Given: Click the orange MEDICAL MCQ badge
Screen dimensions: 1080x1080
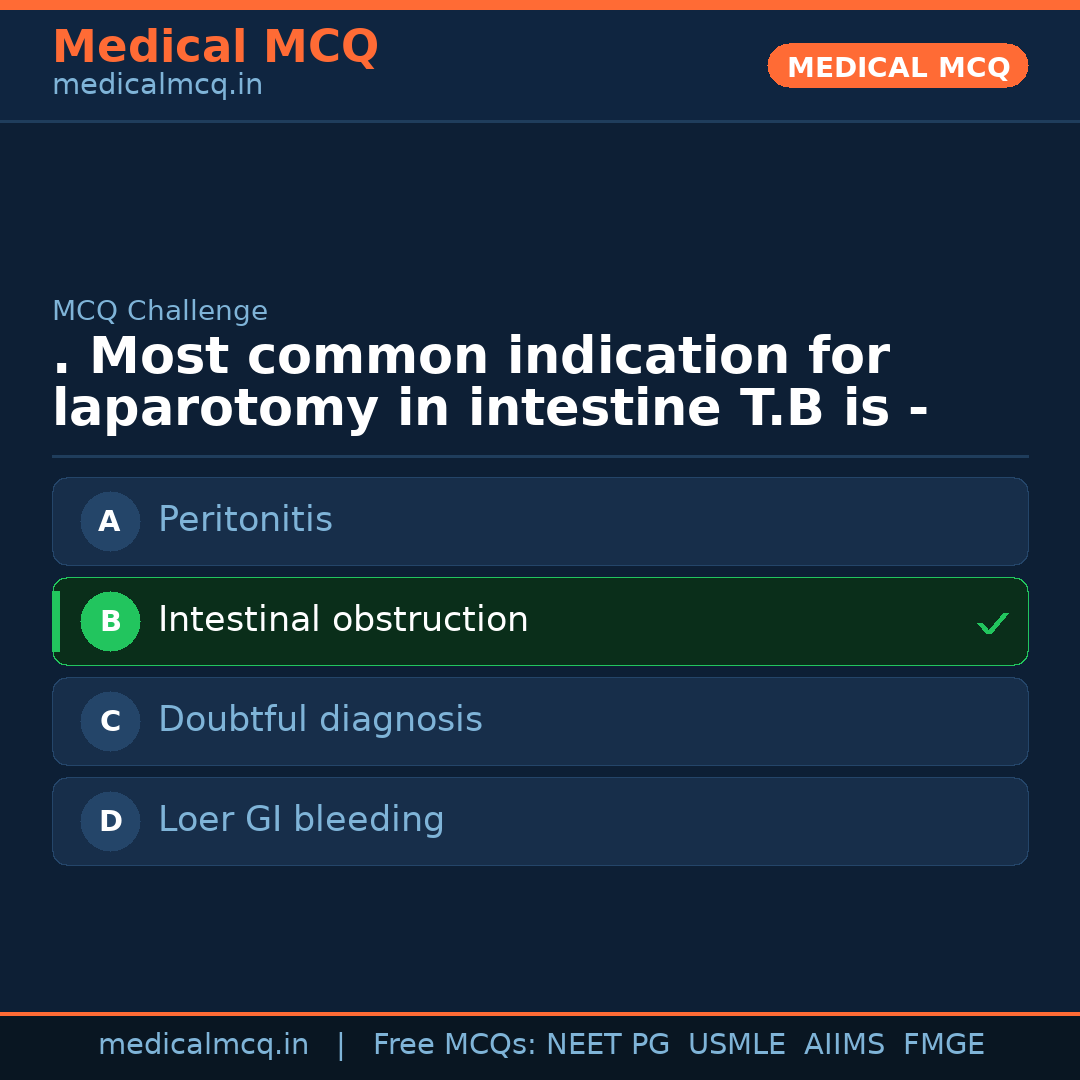Looking at the screenshot, I should click(897, 66).
